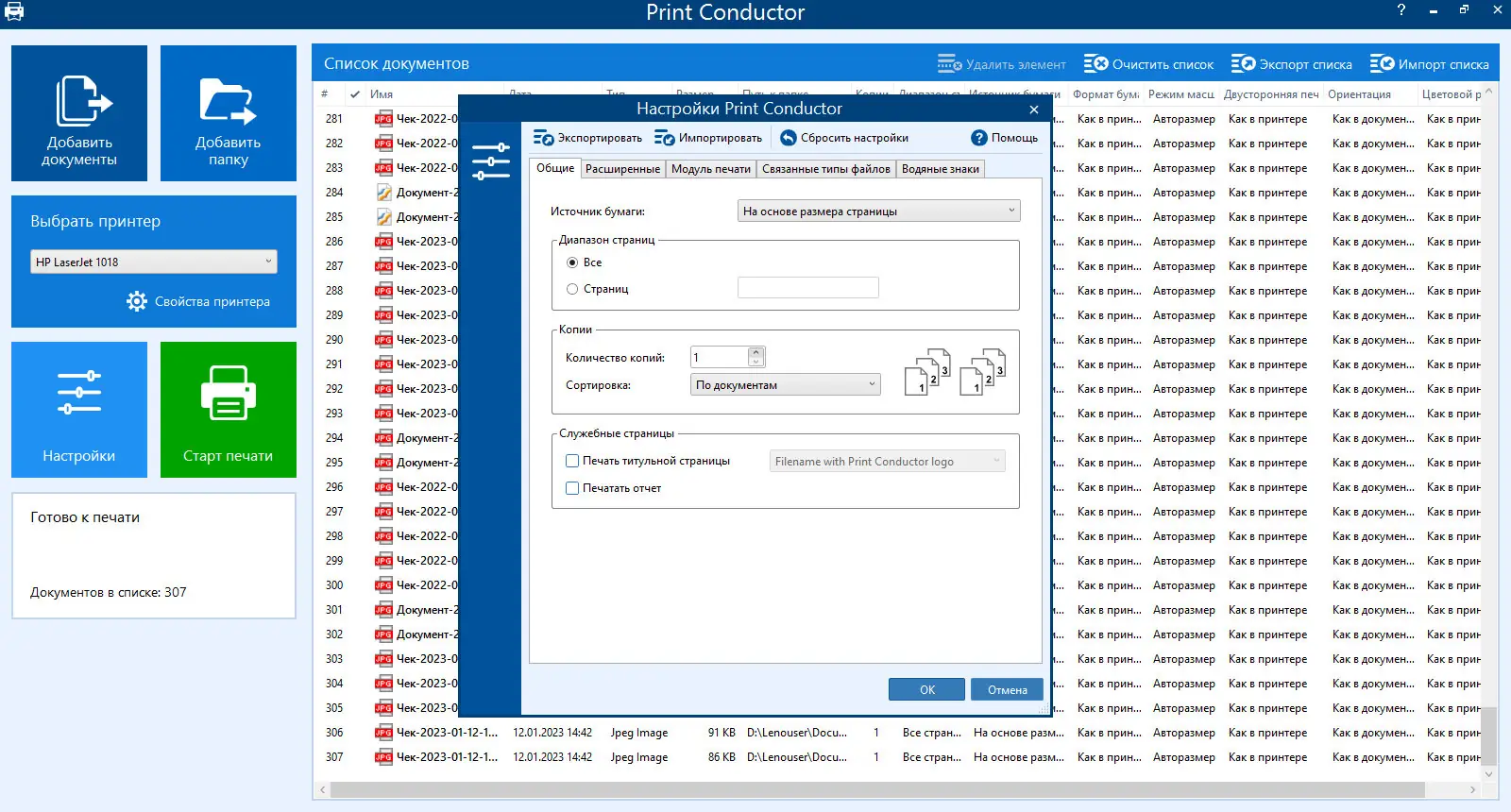Viewport: 1511px width, 812px height.
Task: Open the Help question mark icon in dialog
Action: tap(979, 138)
